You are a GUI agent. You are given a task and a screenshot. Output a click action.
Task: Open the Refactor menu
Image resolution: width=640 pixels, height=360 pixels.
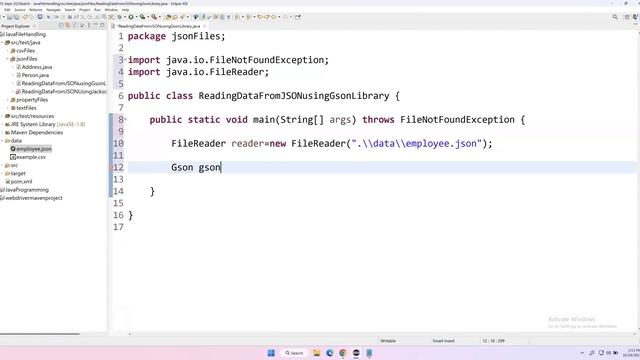[36, 10]
